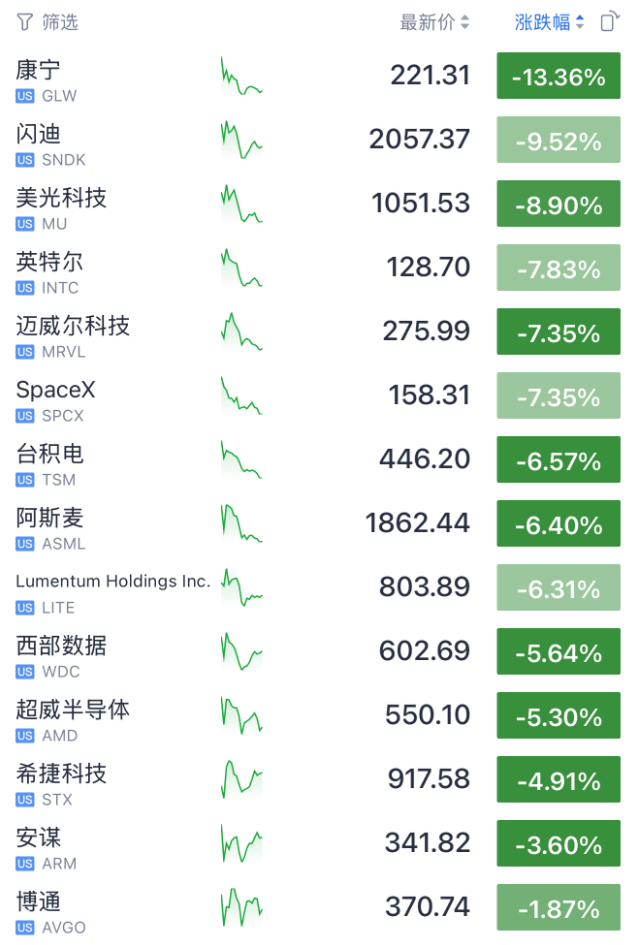Open the 希捷科技 STX mini chart
Image resolution: width=633 pixels, height=945 pixels.
coord(242,779)
